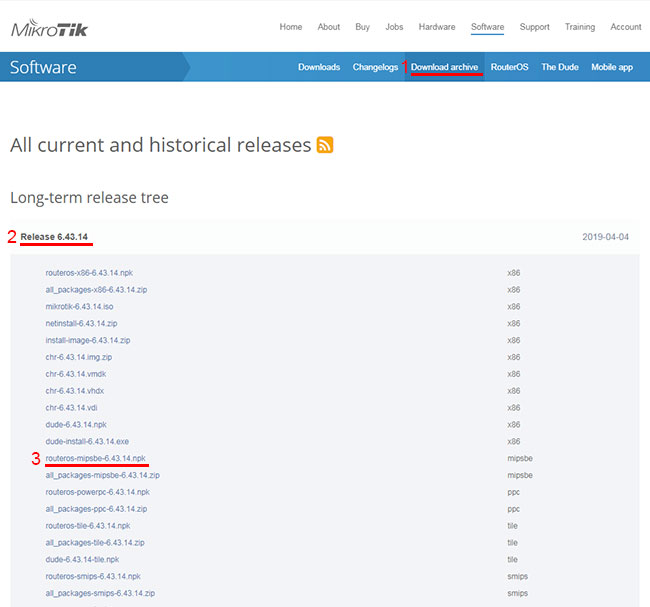Click the All current and historical releases heading
The height and width of the screenshot is (607, 650).
[161, 145]
